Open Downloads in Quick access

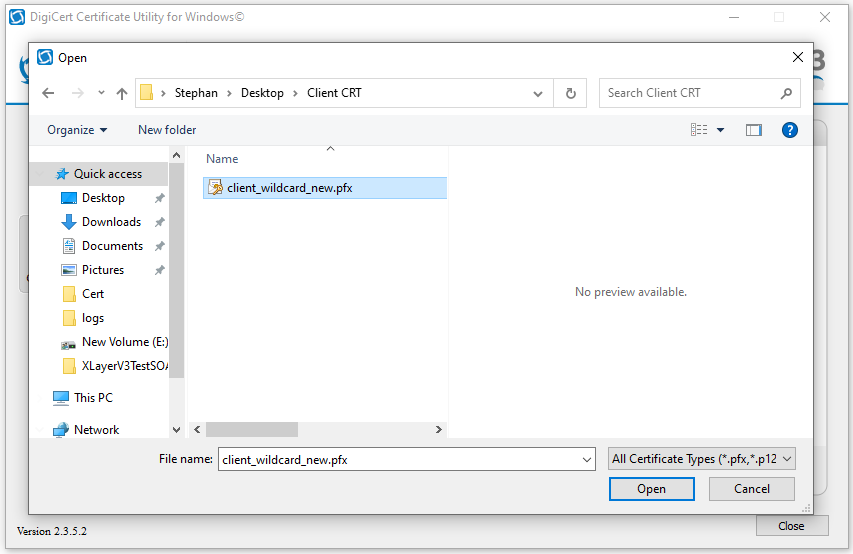(112, 222)
